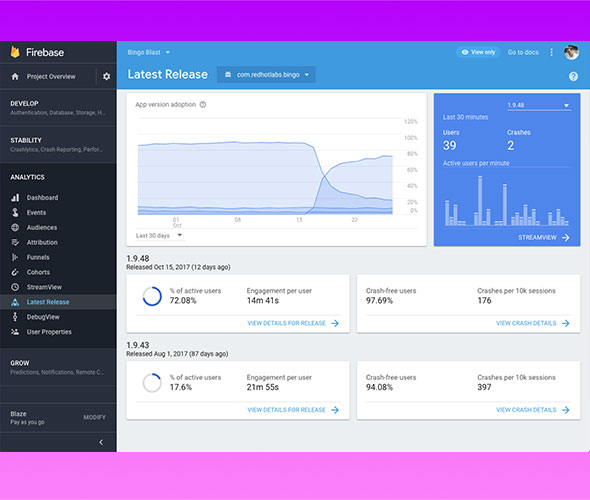
Task: Click the Attribution sidebar icon
Action: point(15,242)
